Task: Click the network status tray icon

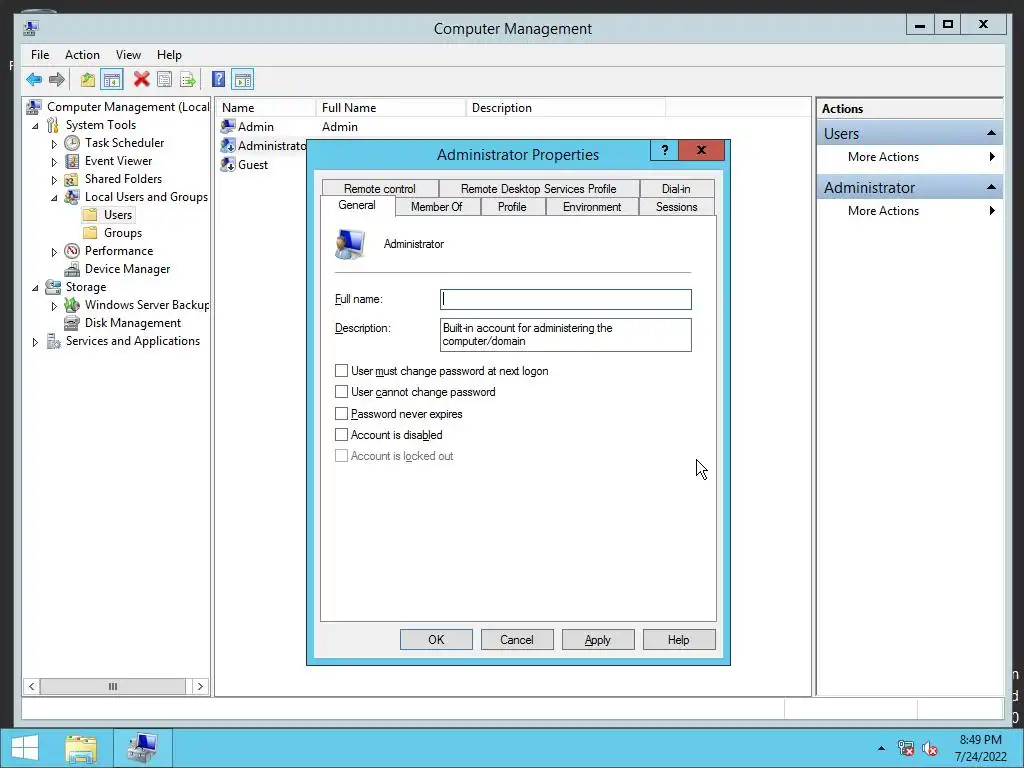Action: click(905, 748)
